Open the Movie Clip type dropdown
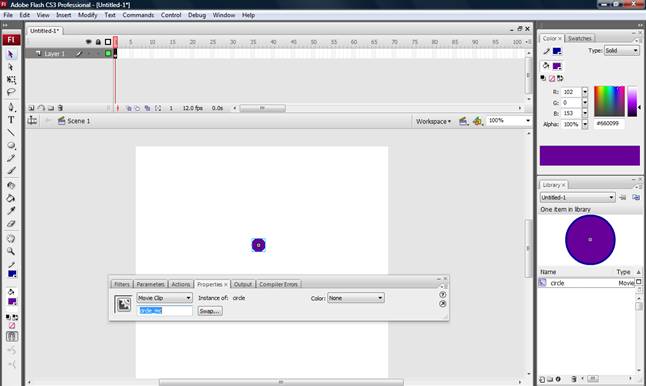Screen dimensions: 646x386 coord(164,298)
